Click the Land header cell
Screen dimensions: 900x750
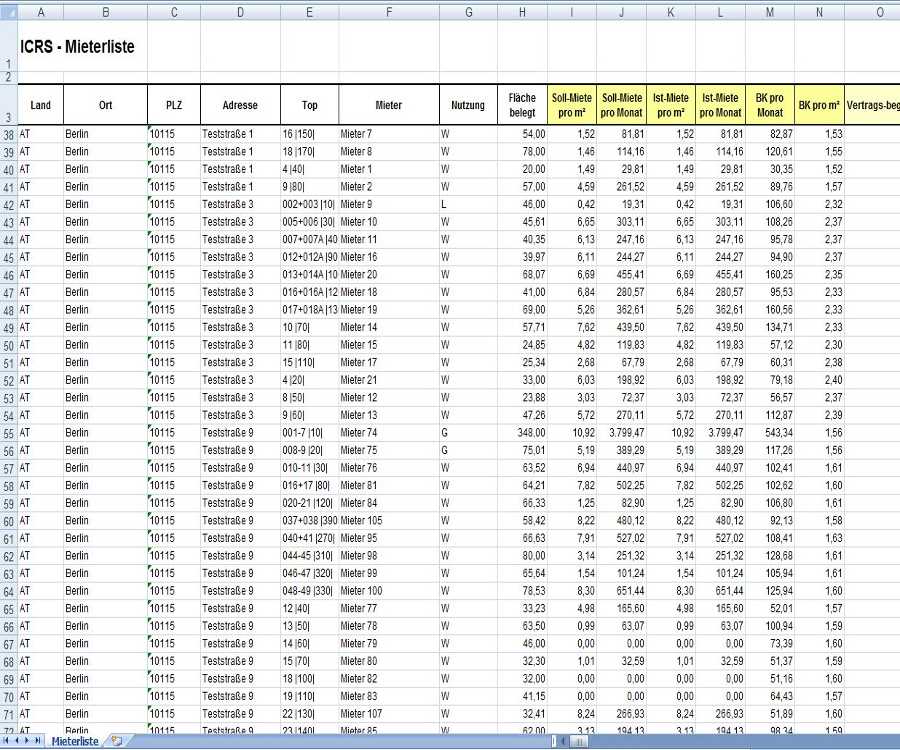coord(40,105)
